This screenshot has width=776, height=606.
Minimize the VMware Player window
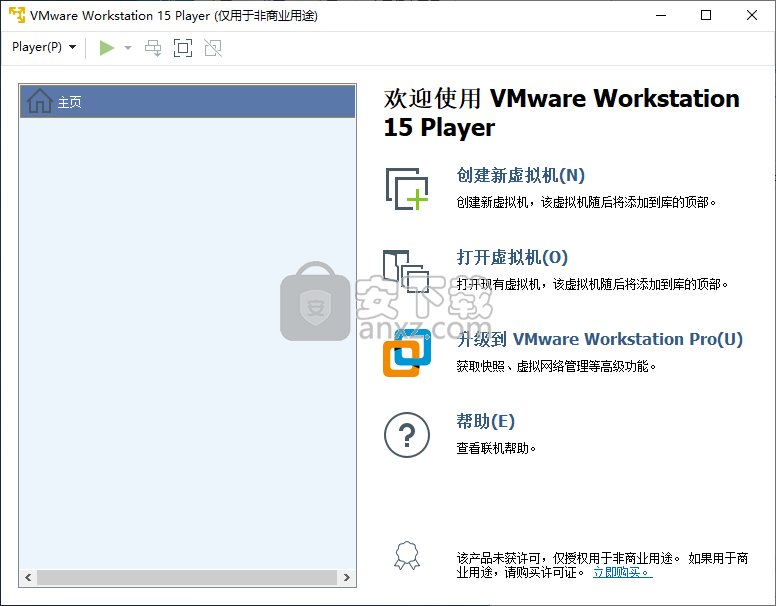(661, 15)
